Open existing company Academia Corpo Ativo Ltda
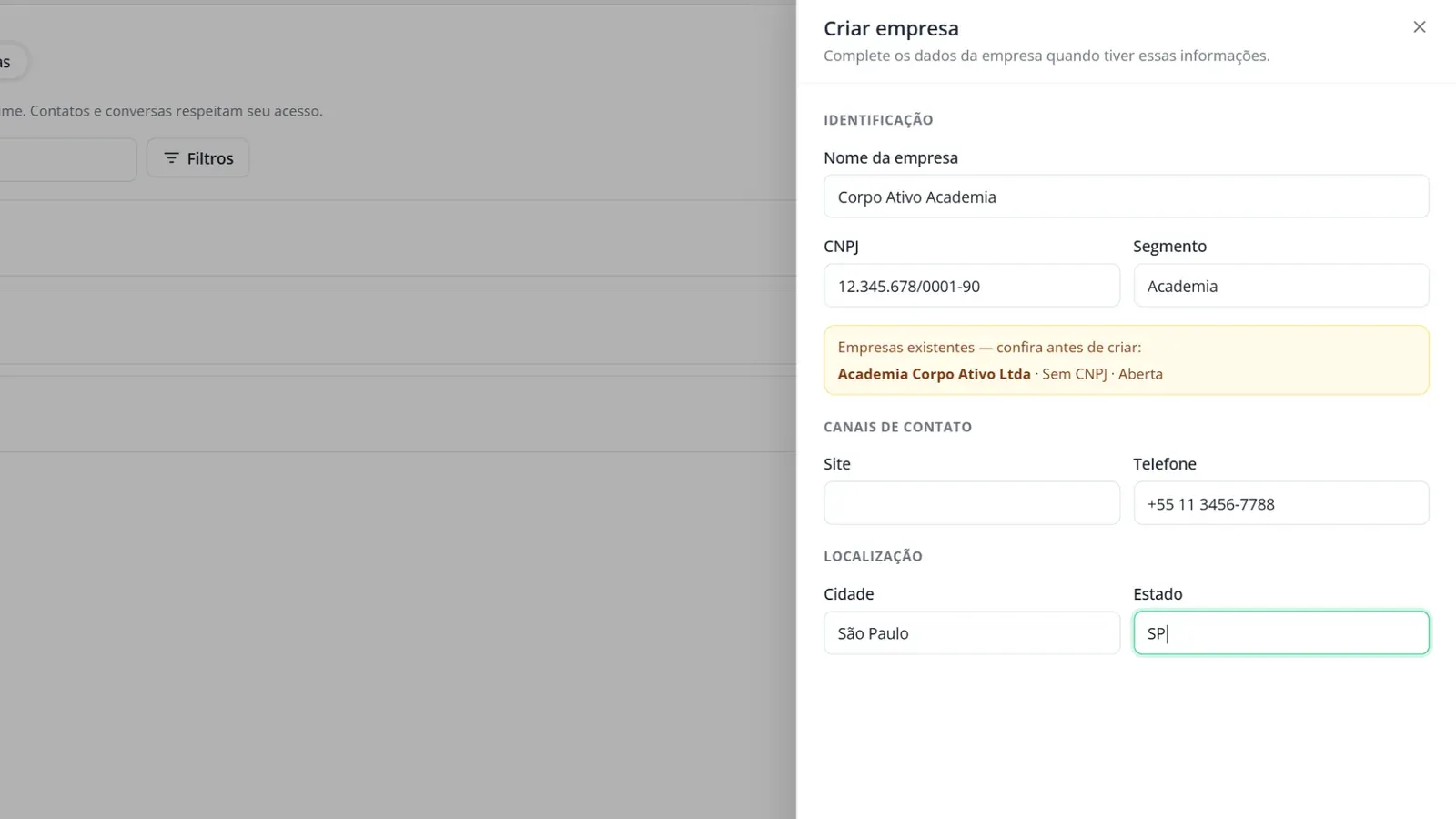The image size is (1456, 819). click(x=934, y=374)
